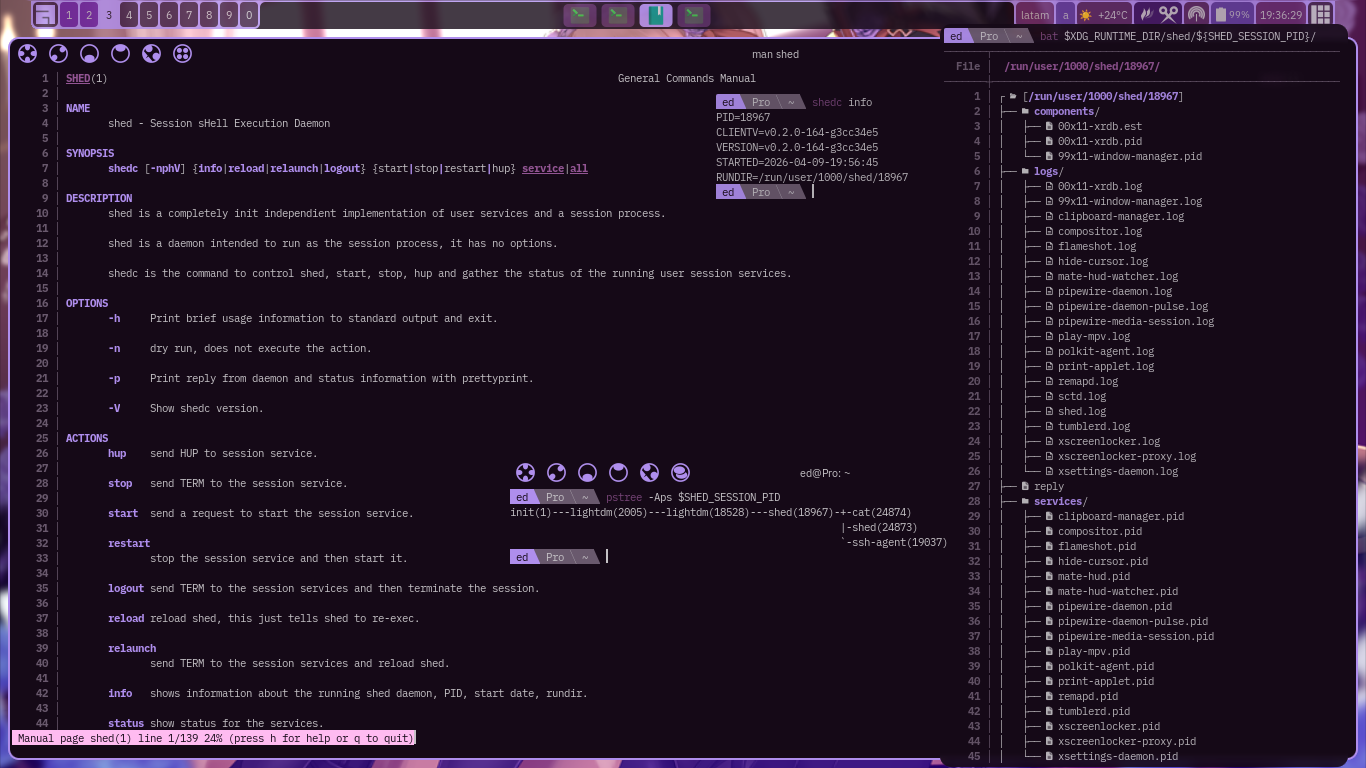Select the current workspace 3

(x=109, y=15)
